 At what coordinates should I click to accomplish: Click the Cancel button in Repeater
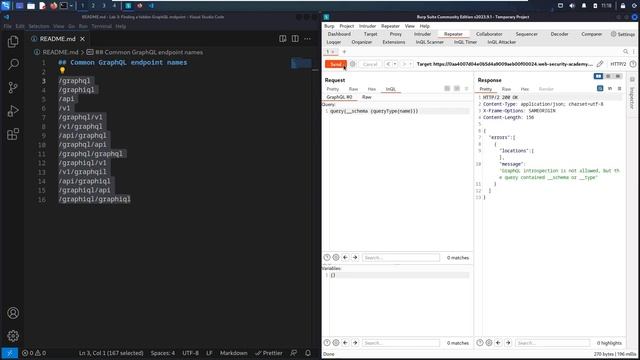click(370, 64)
